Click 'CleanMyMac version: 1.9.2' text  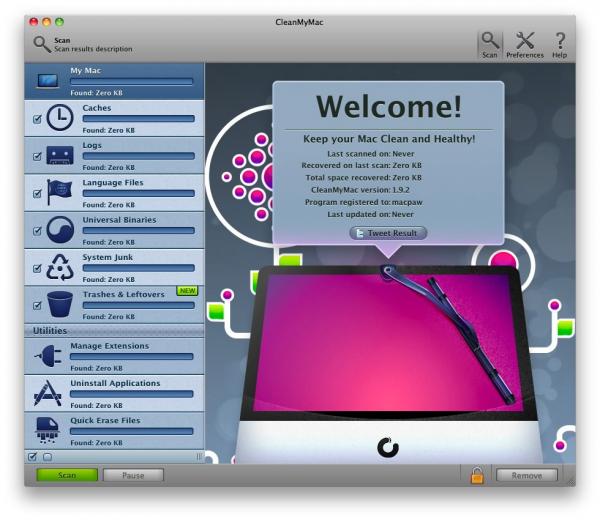360,190
